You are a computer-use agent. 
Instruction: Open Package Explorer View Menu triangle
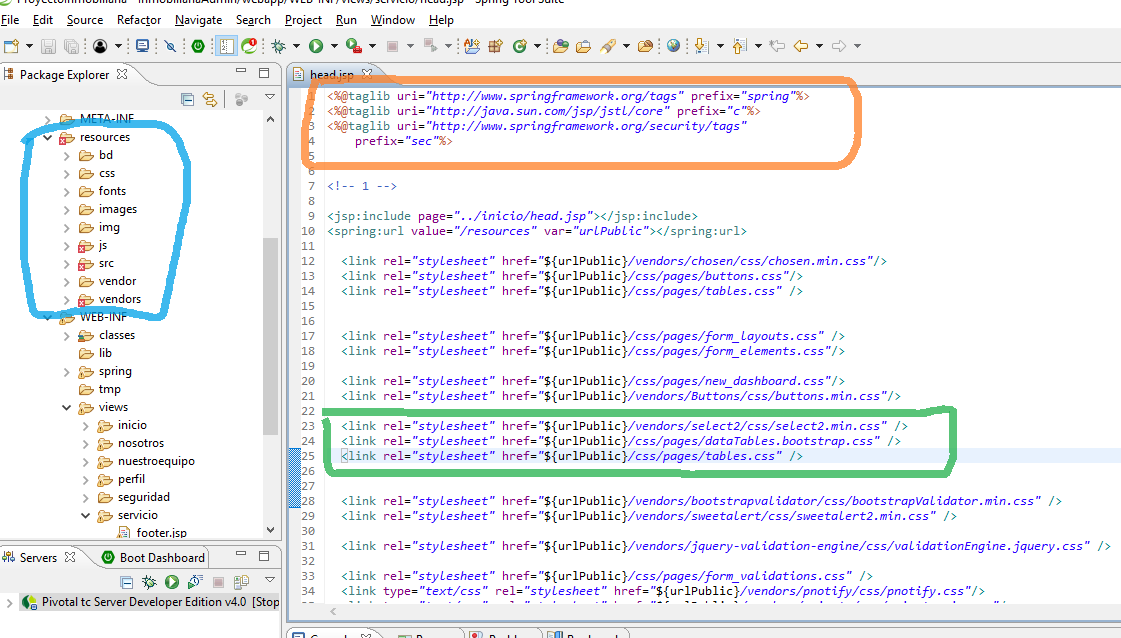pyautogui.click(x=270, y=97)
